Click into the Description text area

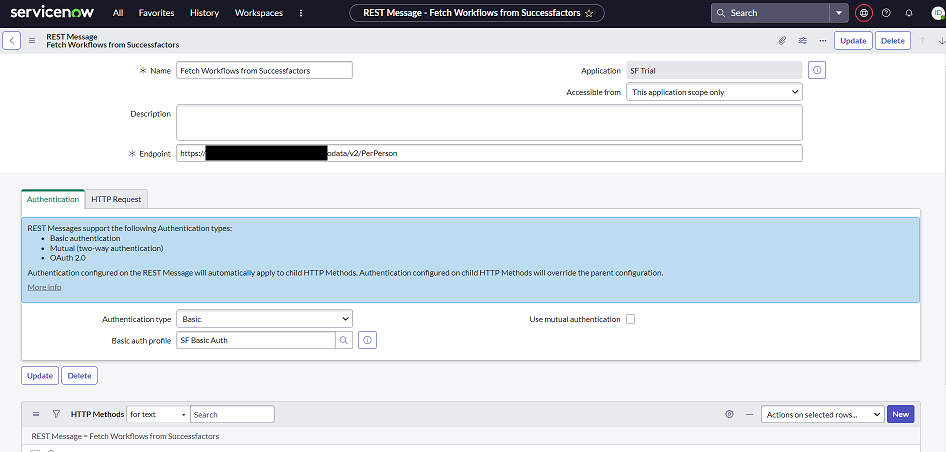pyautogui.click(x=489, y=122)
